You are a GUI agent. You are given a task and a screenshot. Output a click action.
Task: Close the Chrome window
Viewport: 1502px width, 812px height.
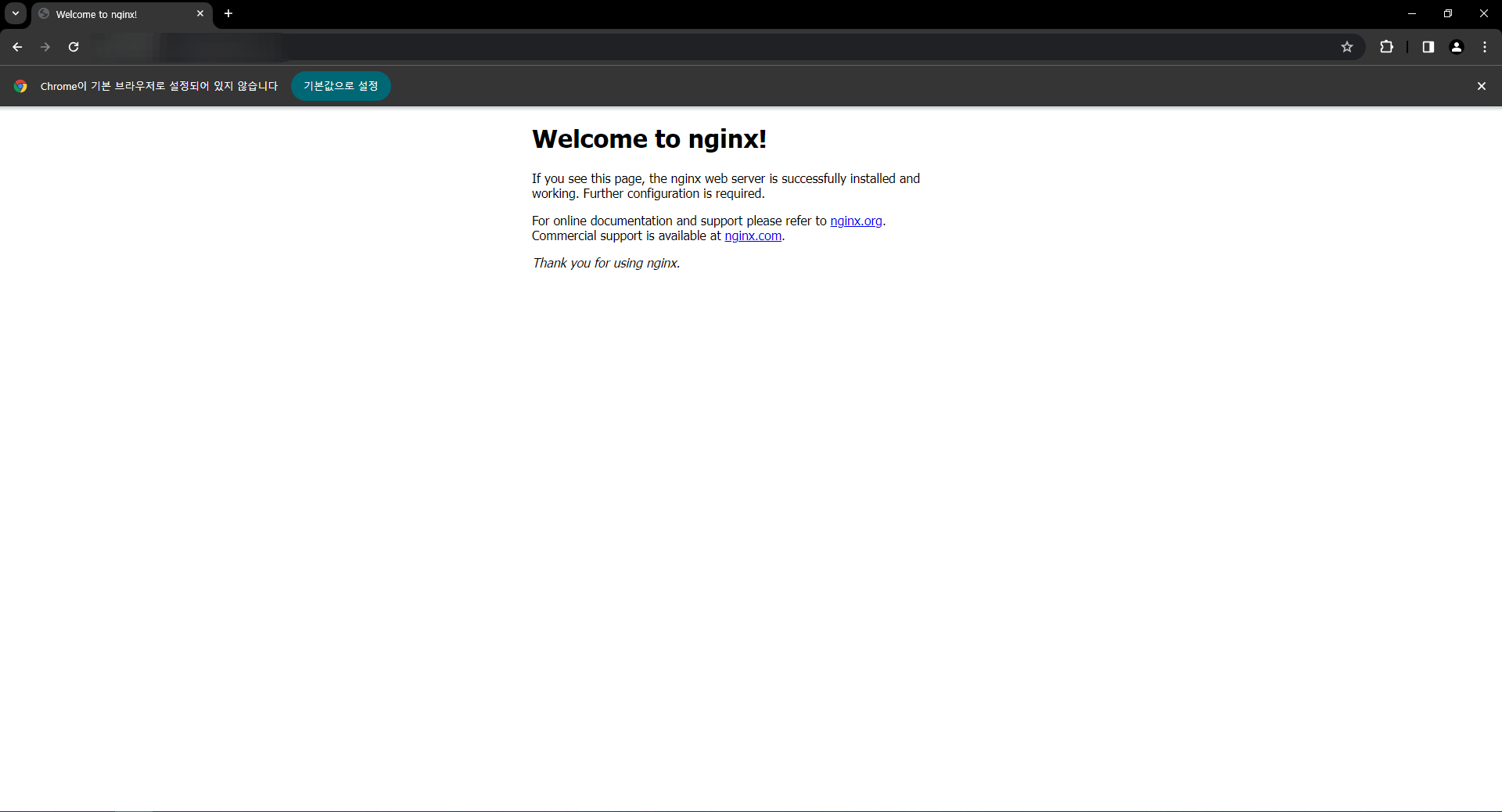[x=1484, y=13]
